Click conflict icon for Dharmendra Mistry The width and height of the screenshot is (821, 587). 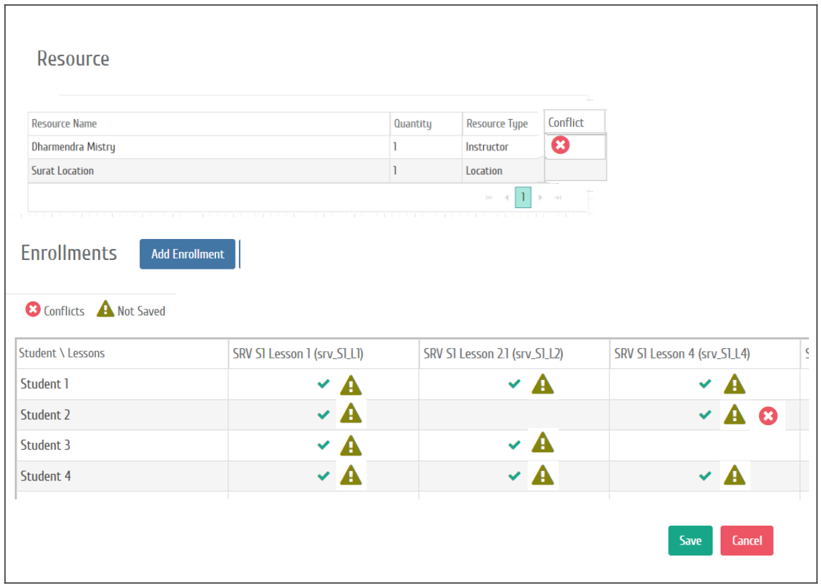click(x=561, y=146)
